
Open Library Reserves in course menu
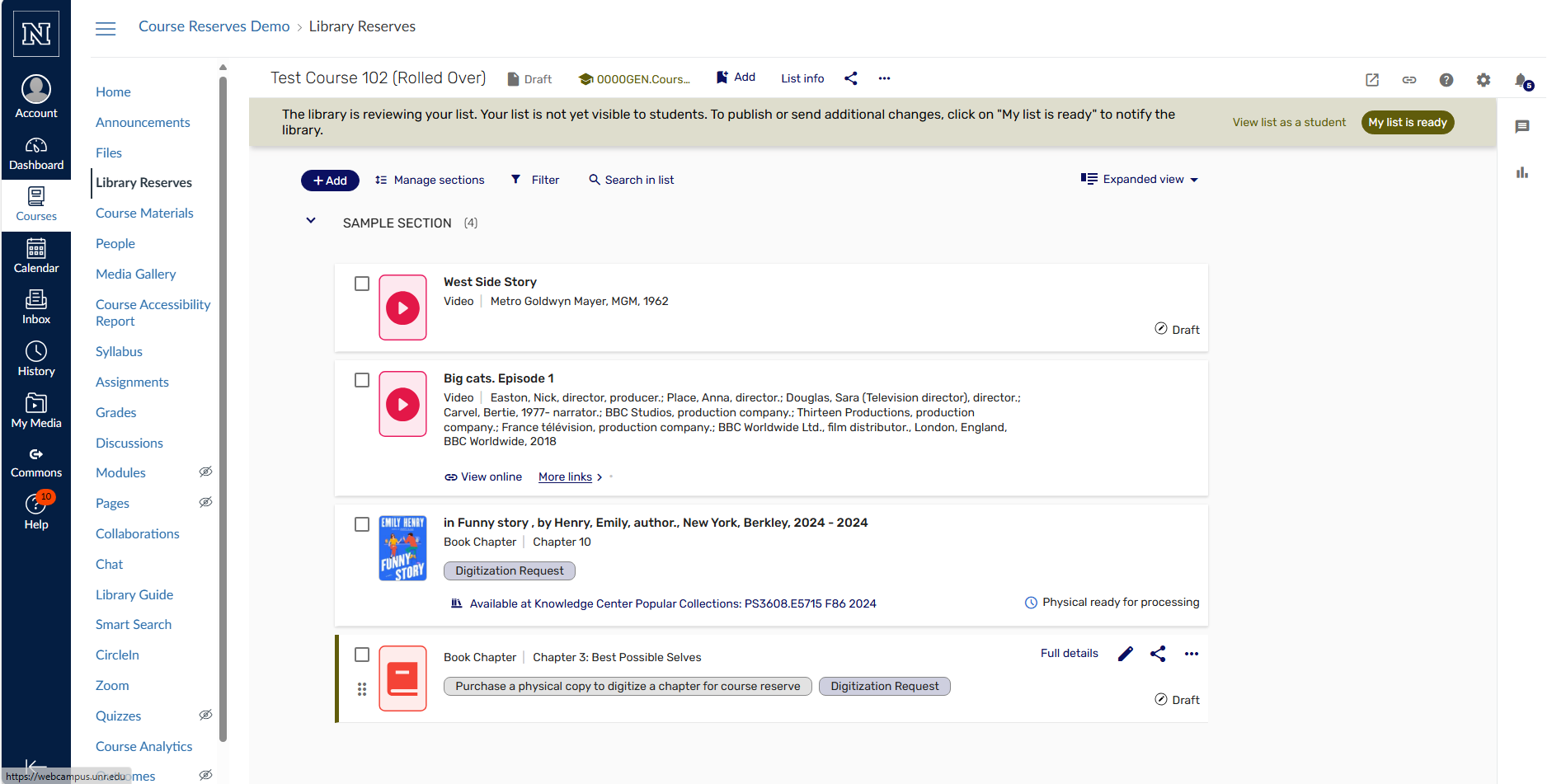[143, 182]
